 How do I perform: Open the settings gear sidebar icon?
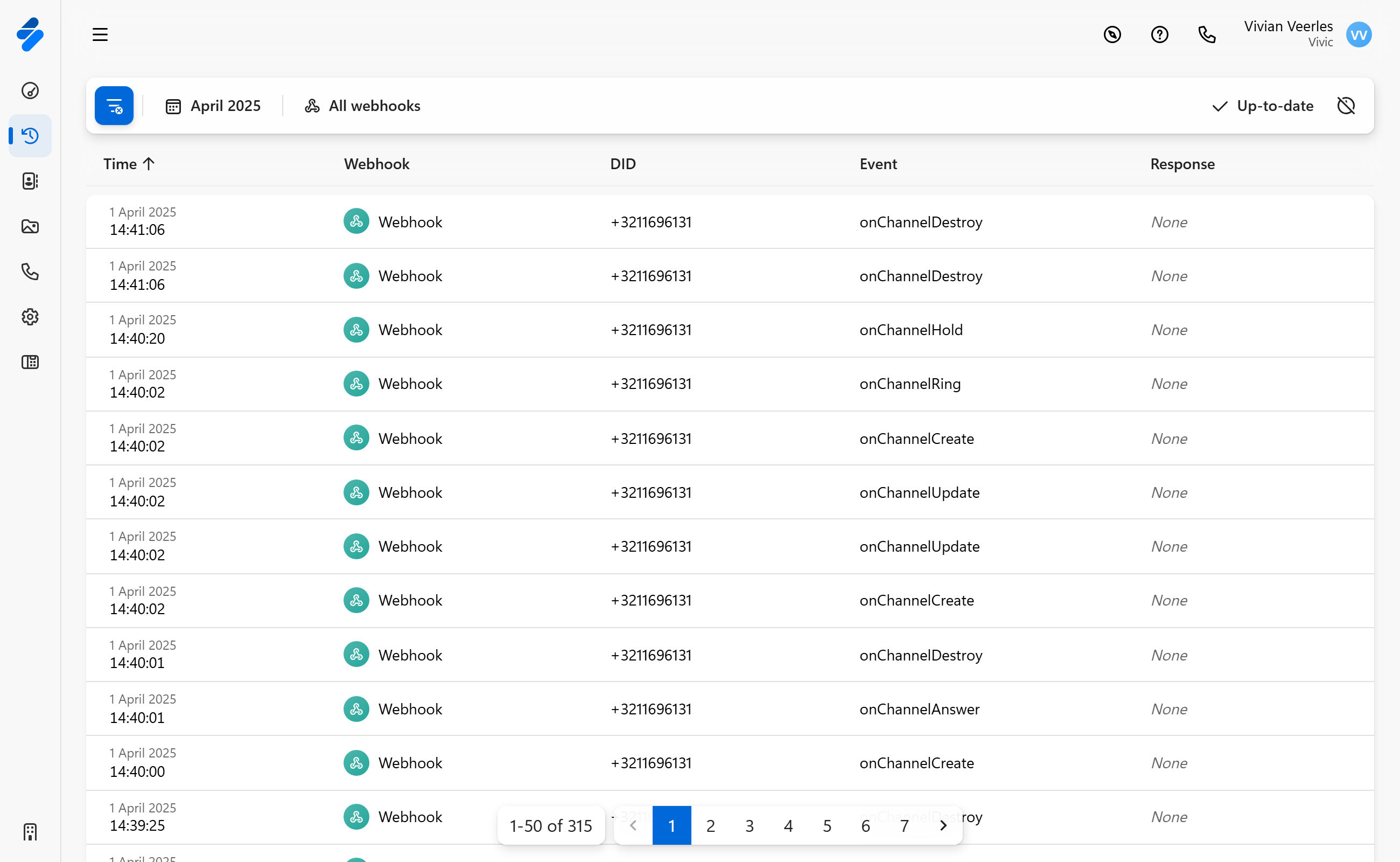coord(30,317)
